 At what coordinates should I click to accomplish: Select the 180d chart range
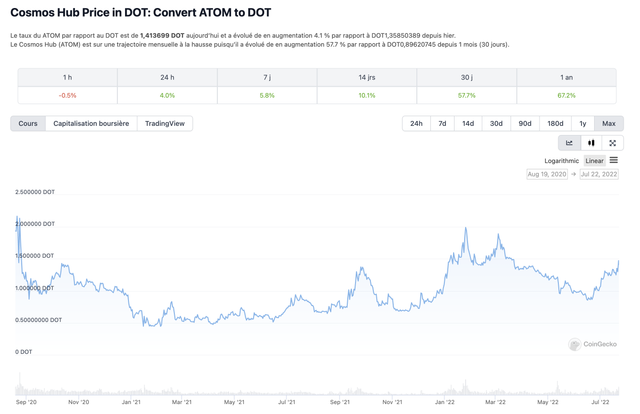[x=555, y=123]
